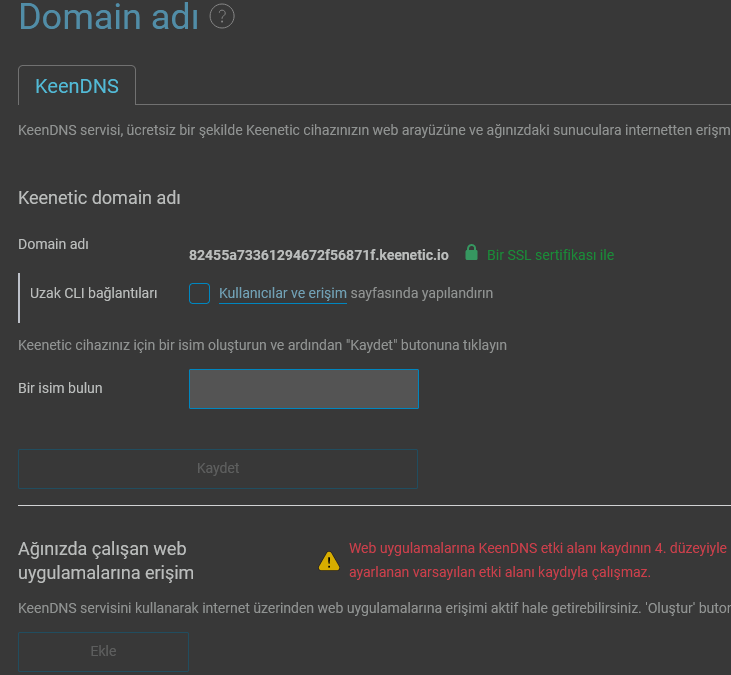The image size is (731, 675).
Task: Click the KeenDNS servisi description paragraph
Action: pos(374,130)
